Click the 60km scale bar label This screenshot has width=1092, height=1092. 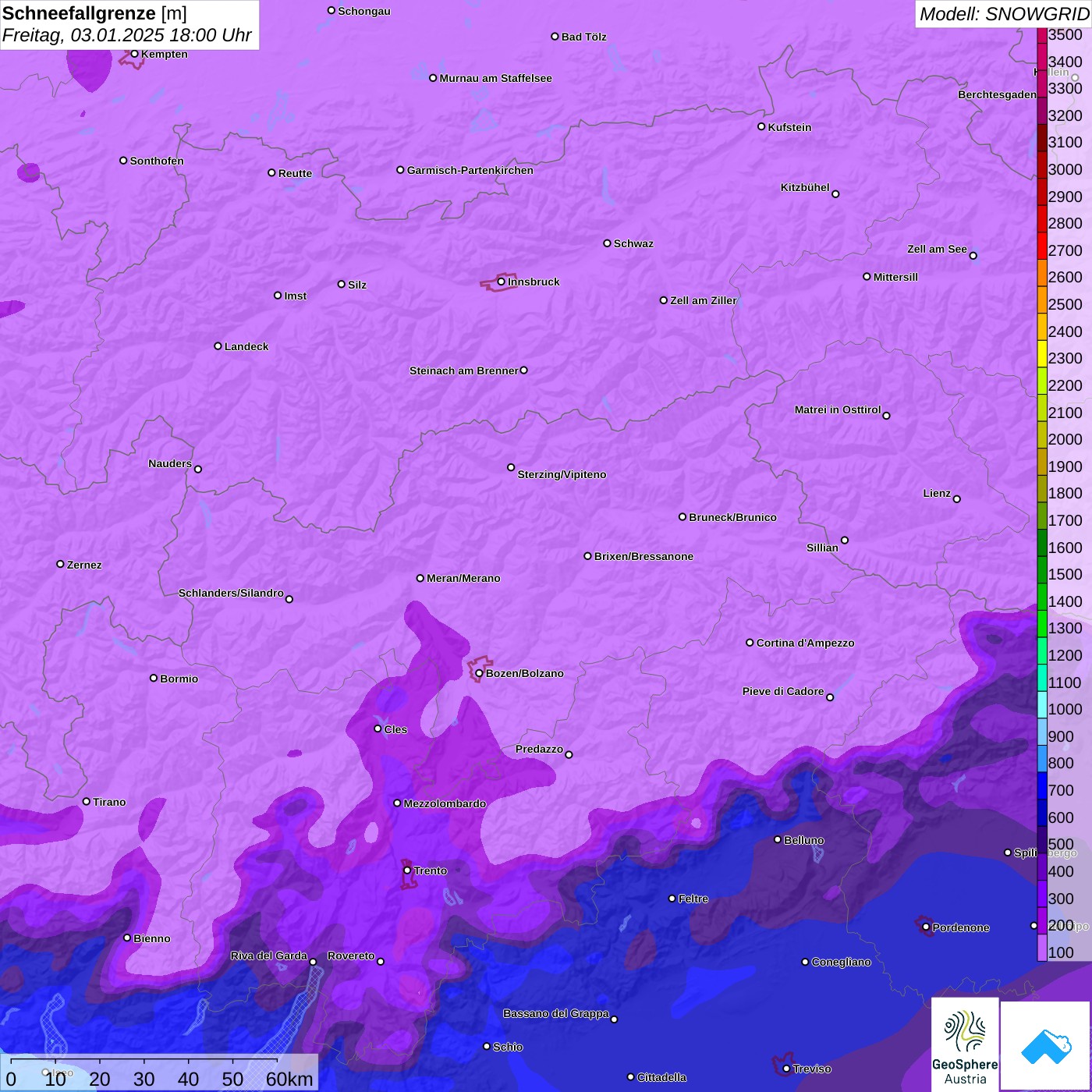tap(289, 1079)
